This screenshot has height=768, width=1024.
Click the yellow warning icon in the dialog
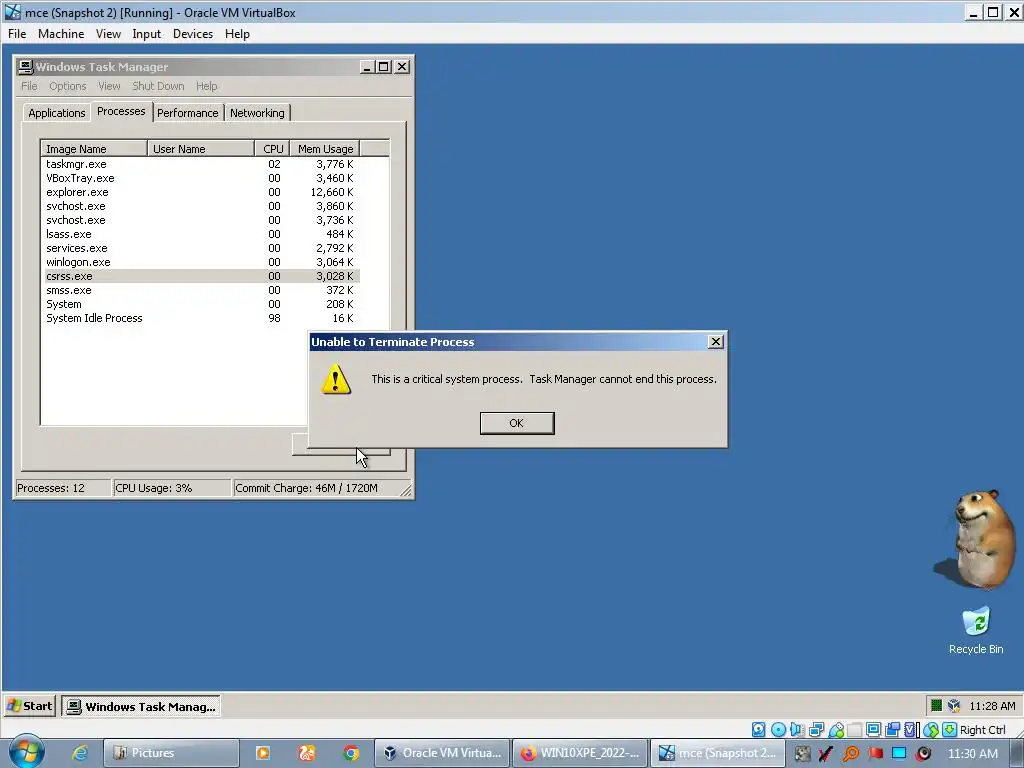[336, 379]
